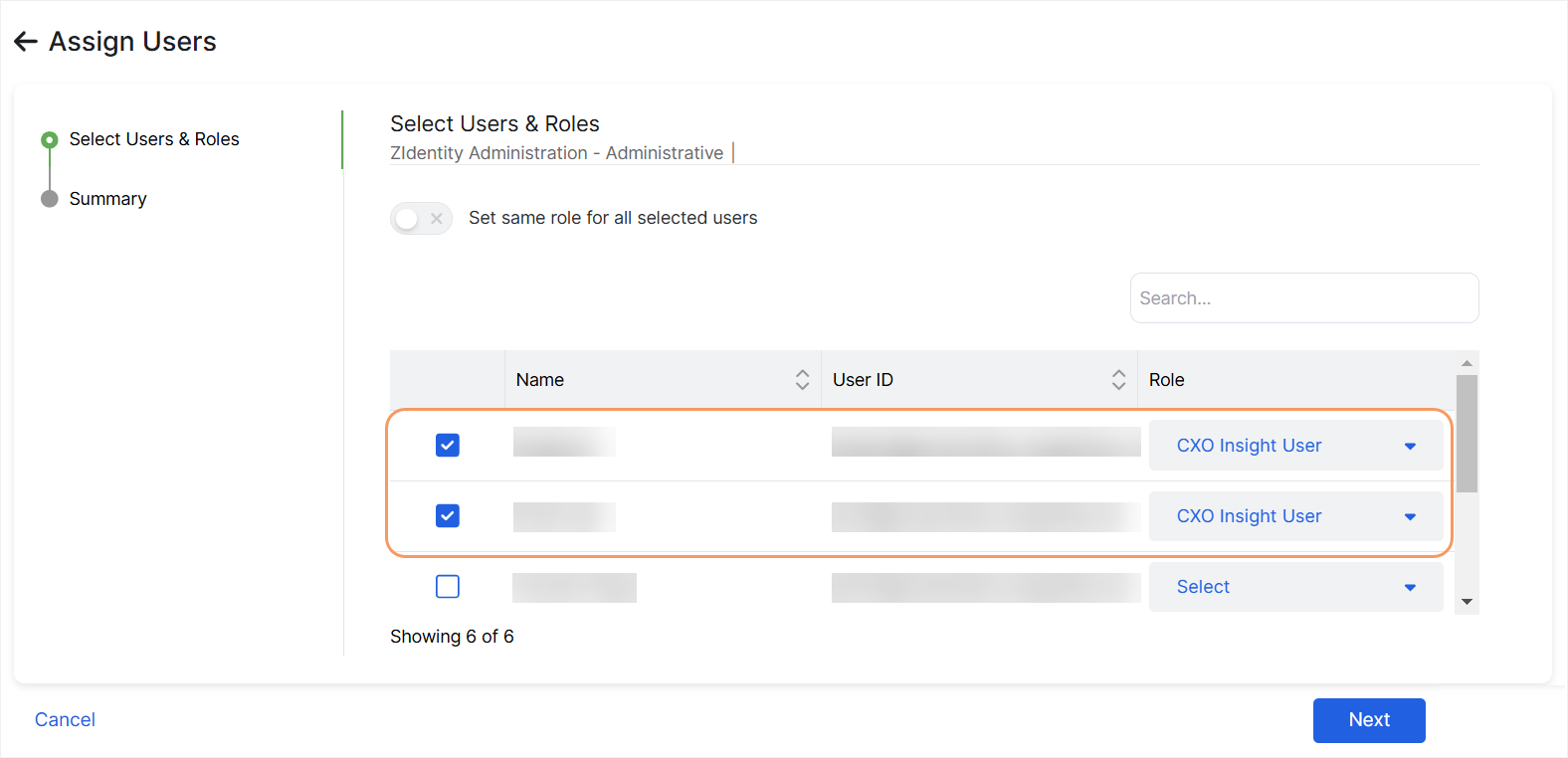Image resolution: width=1568 pixels, height=758 pixels.
Task: Open the first row CXO Insight User role dropdown
Action: (x=1295, y=446)
